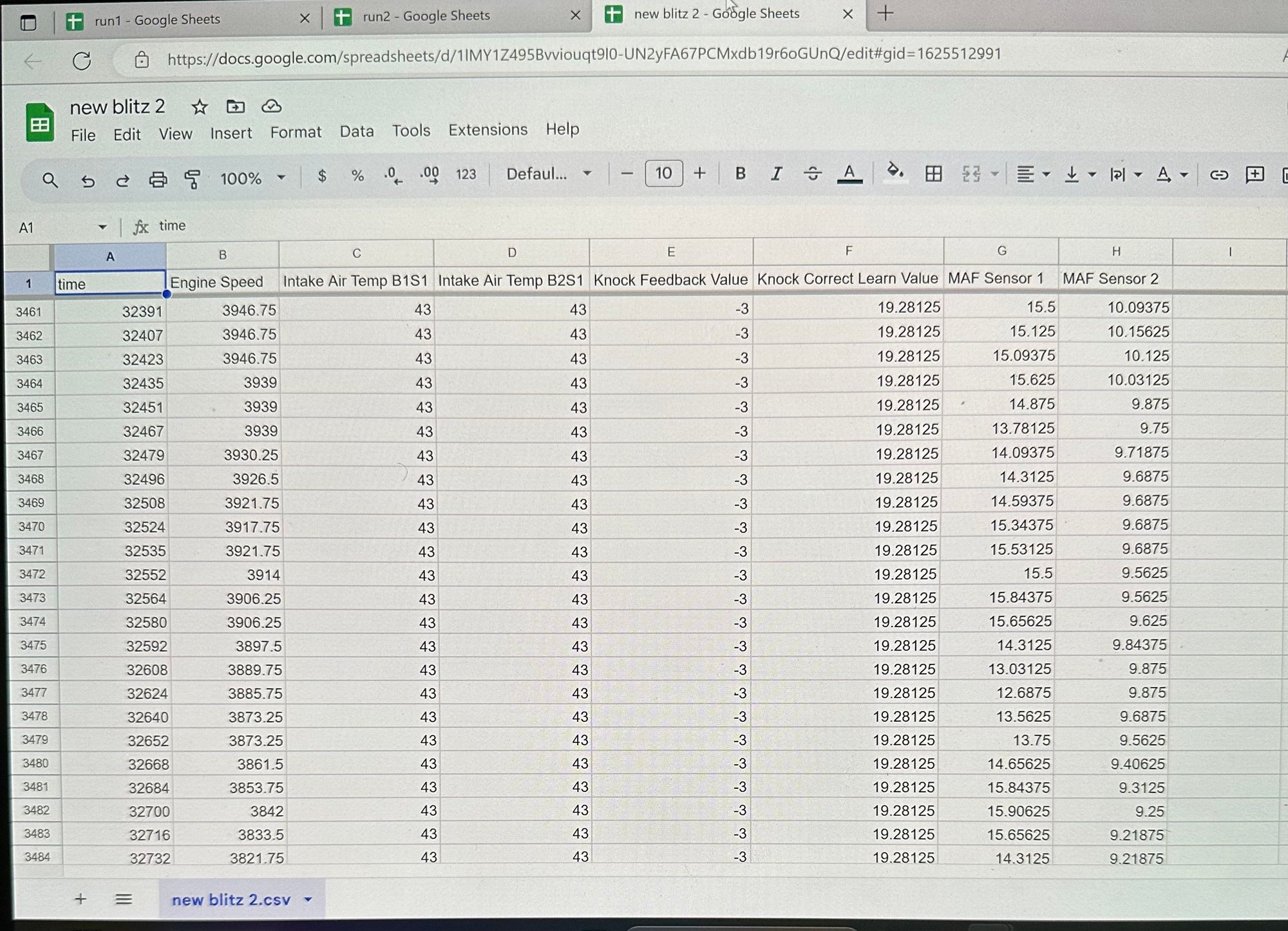1288x931 pixels.
Task: Toggle italic formatting
Action: [x=776, y=173]
